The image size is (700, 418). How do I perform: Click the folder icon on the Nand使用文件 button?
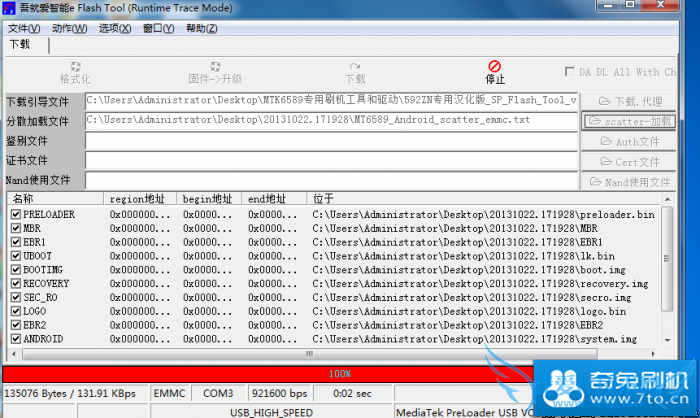pos(595,182)
